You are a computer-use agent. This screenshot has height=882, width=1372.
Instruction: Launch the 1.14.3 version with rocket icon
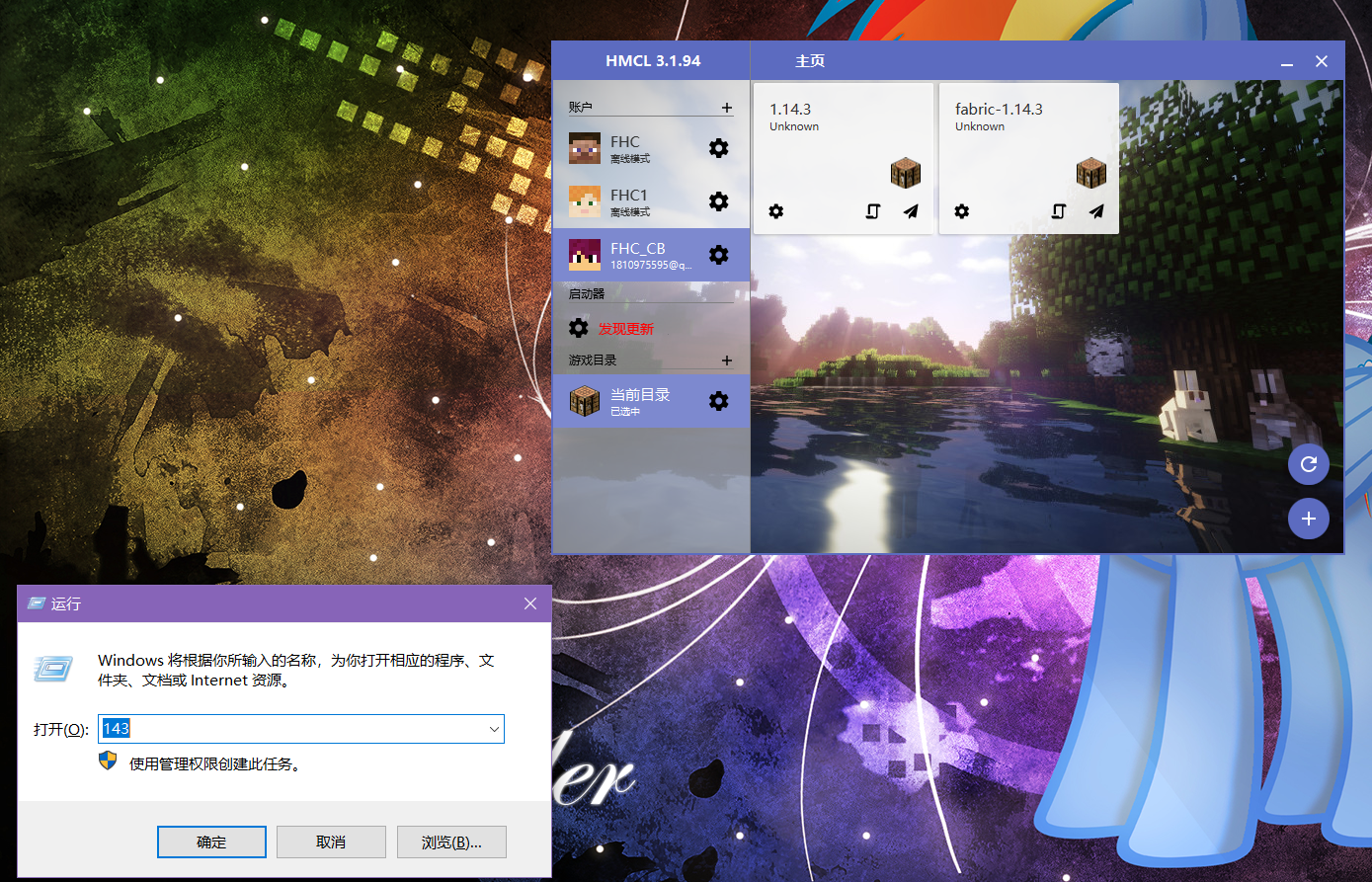click(x=911, y=211)
